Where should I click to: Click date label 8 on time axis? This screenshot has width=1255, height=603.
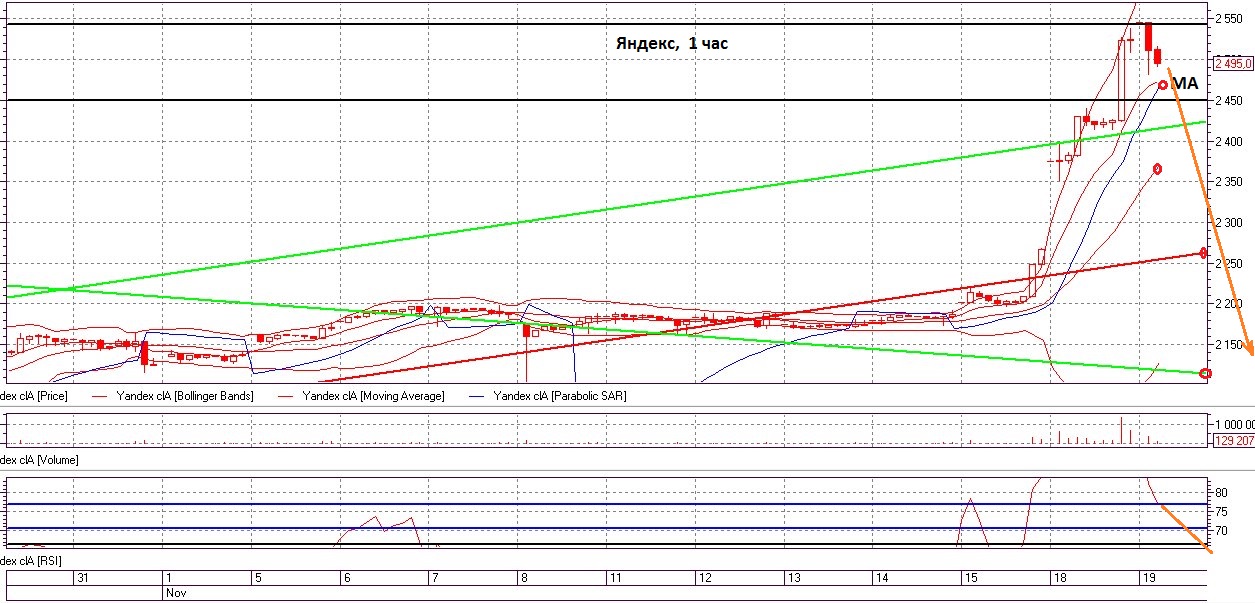pos(523,578)
